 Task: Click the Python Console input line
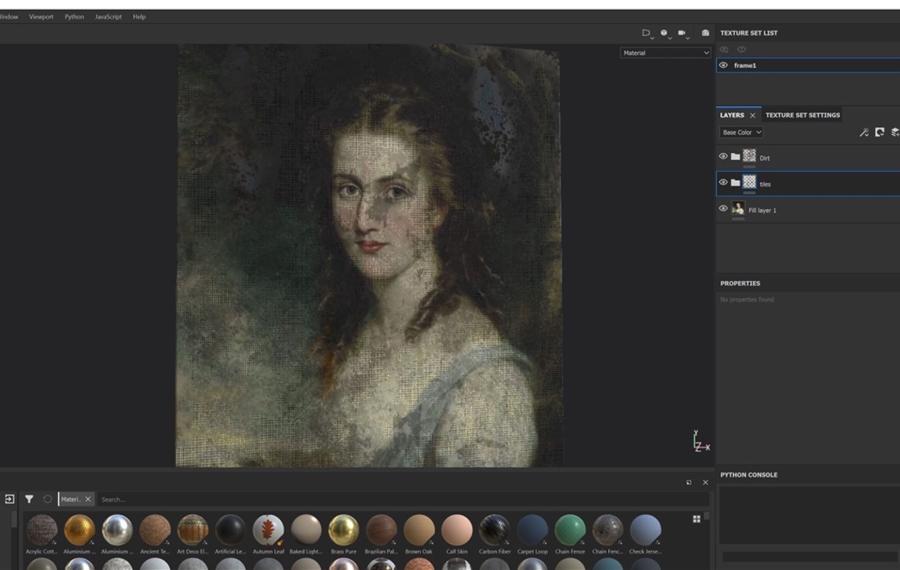tap(809, 556)
